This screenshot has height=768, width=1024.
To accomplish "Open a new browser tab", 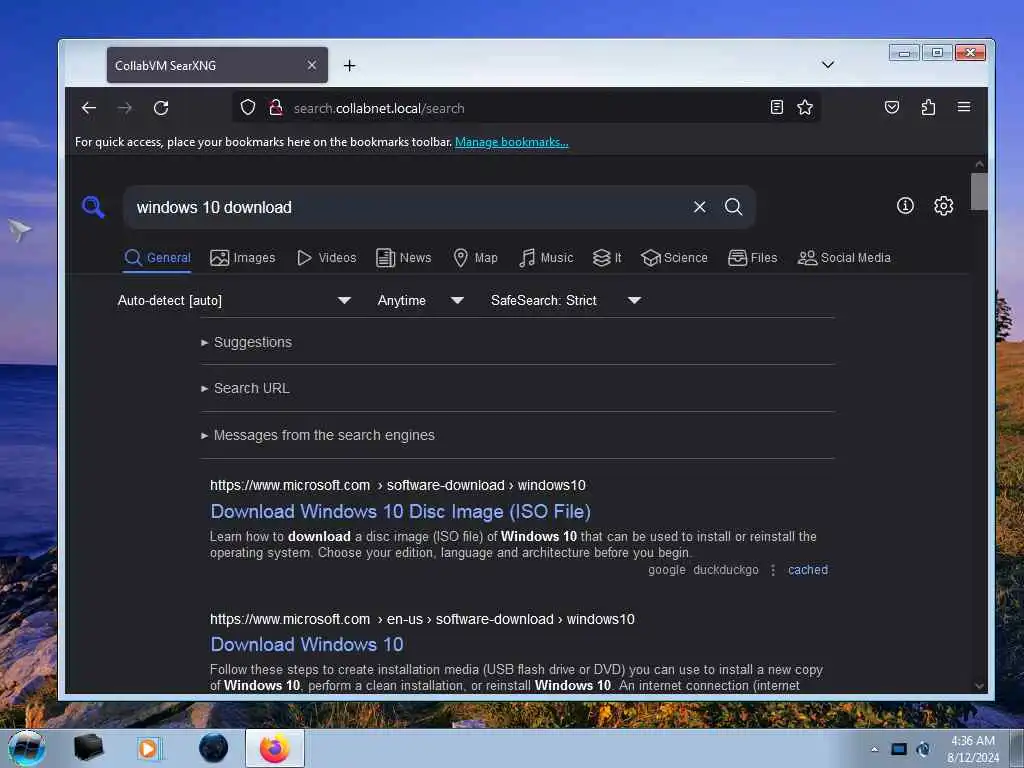I will (349, 65).
